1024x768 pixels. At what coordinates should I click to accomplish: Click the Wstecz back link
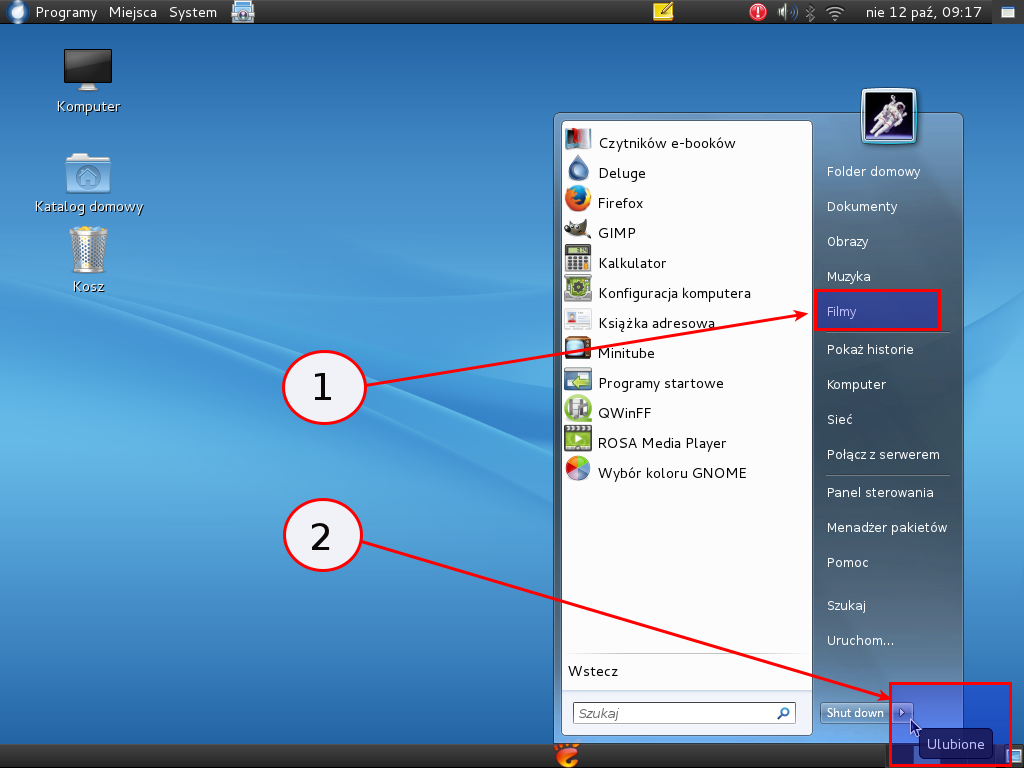593,671
